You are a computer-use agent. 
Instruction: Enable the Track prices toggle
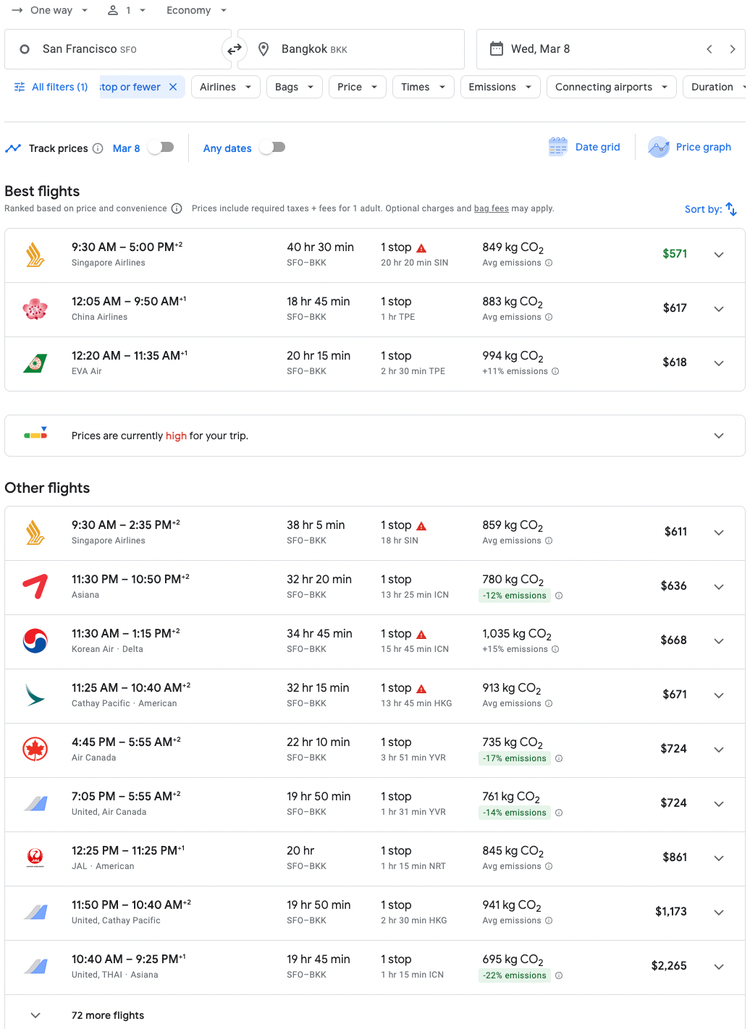point(159,147)
